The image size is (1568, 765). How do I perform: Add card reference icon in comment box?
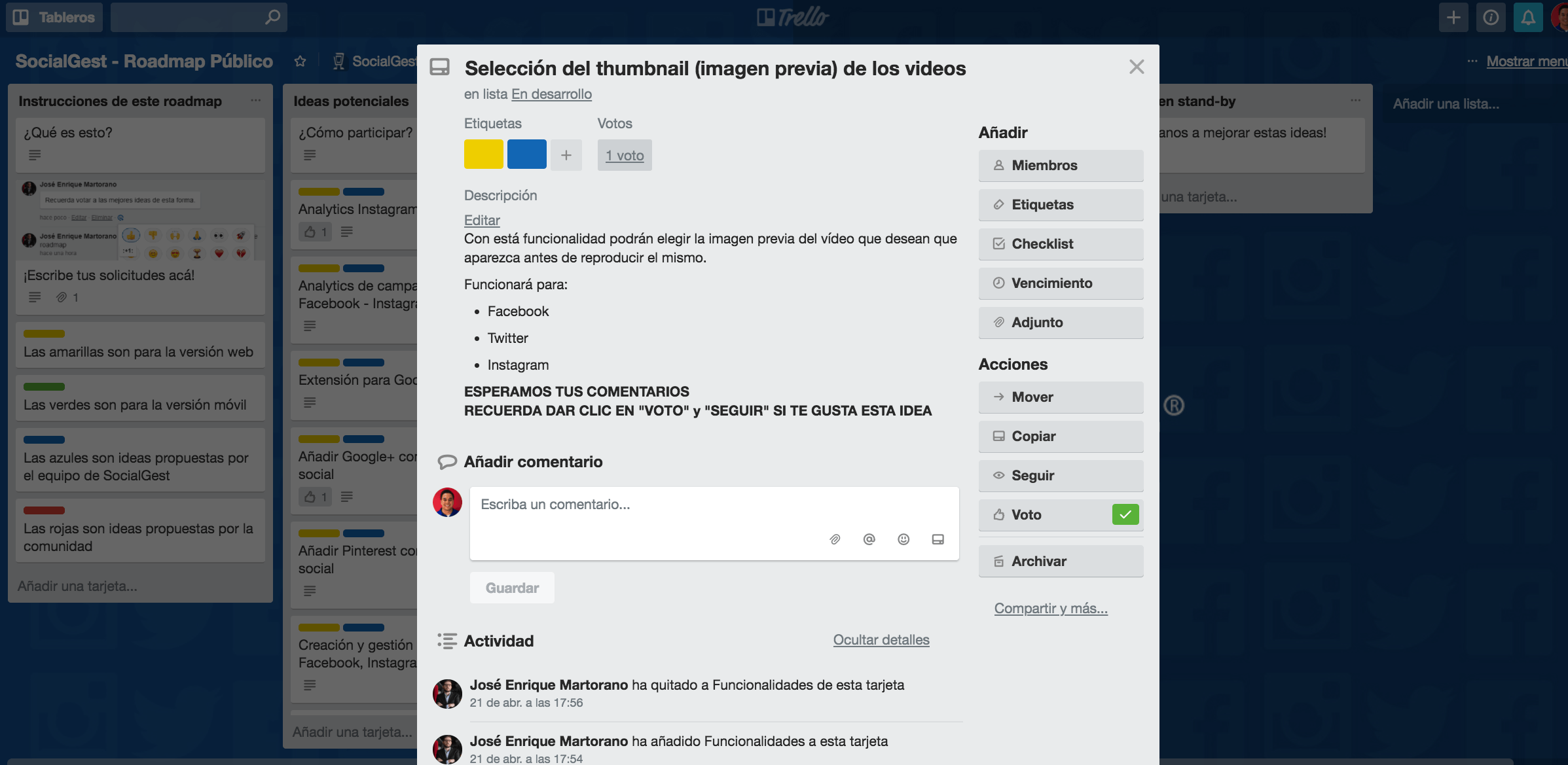pos(938,539)
